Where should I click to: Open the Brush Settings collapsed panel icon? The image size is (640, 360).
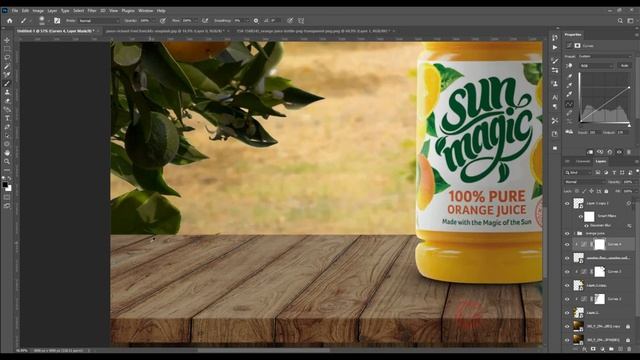[555, 61]
